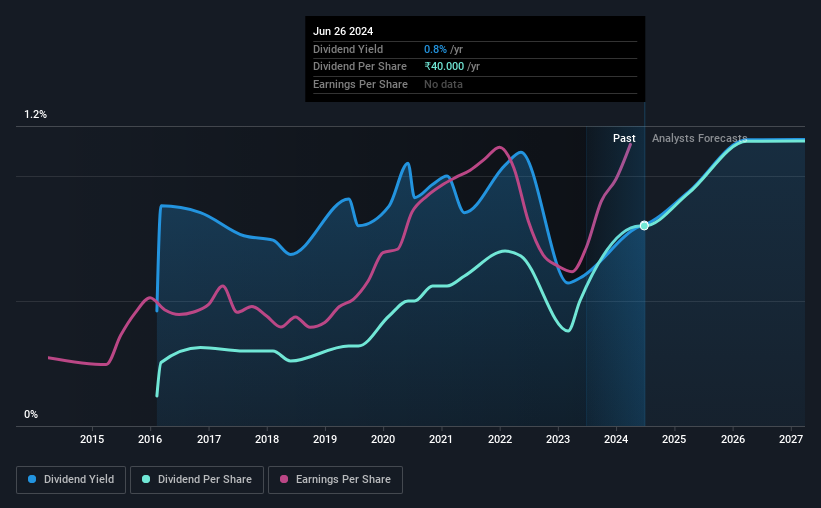The height and width of the screenshot is (508, 821).
Task: Click the 'Earnings Per Share' row label in tooltip
Action: pyautogui.click(x=360, y=84)
